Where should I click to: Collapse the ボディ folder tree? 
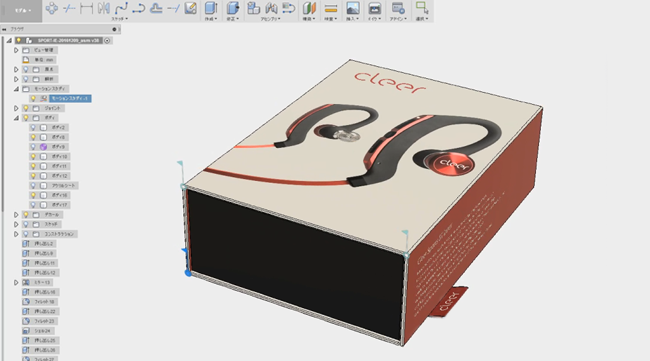[x=16, y=118]
